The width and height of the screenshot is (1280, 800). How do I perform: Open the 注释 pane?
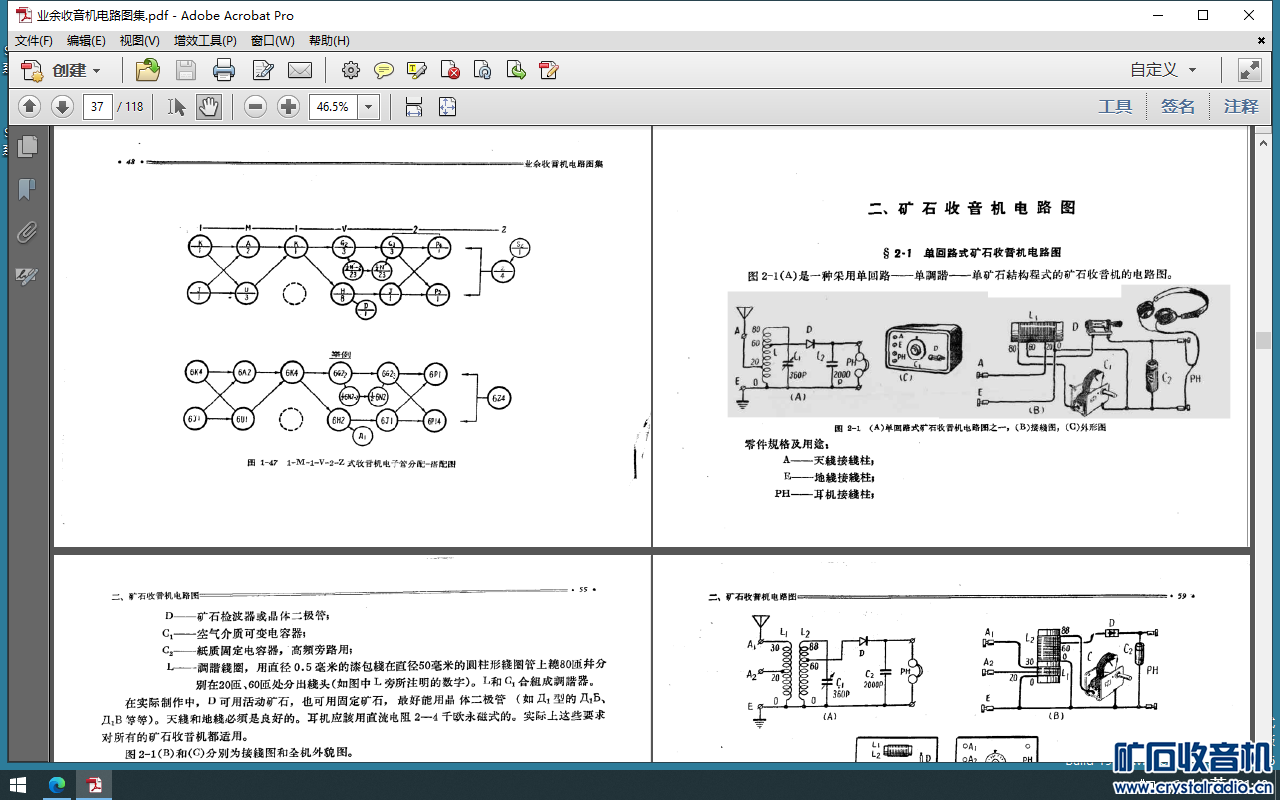[x=1241, y=107]
